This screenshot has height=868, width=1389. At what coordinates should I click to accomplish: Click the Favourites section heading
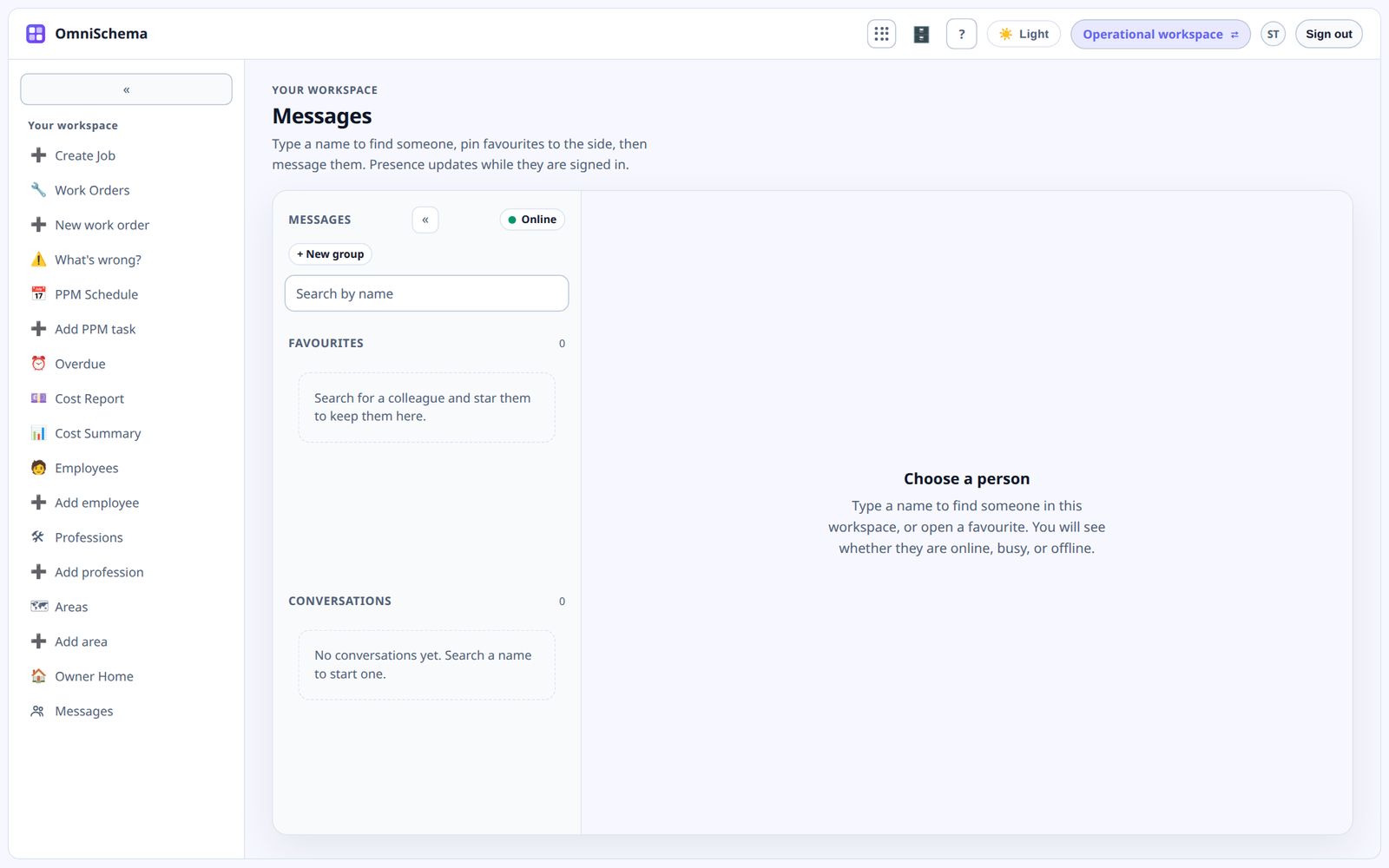326,343
